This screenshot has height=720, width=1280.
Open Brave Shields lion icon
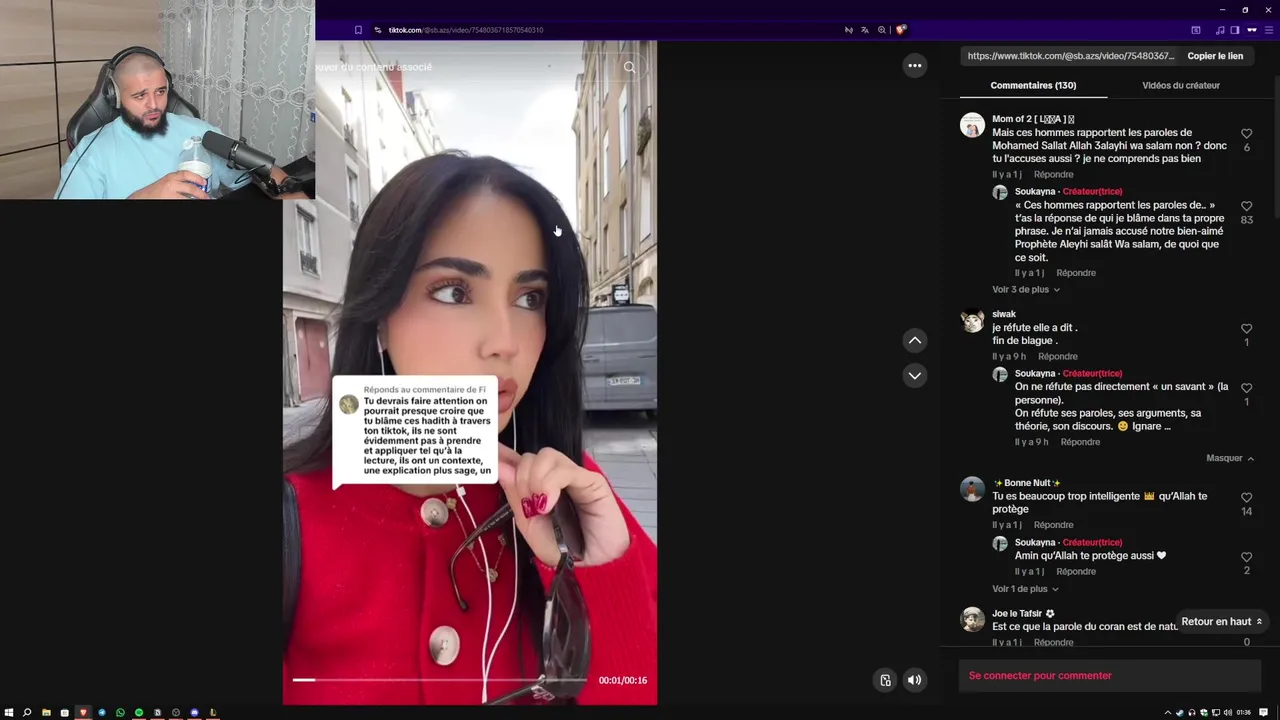click(900, 30)
